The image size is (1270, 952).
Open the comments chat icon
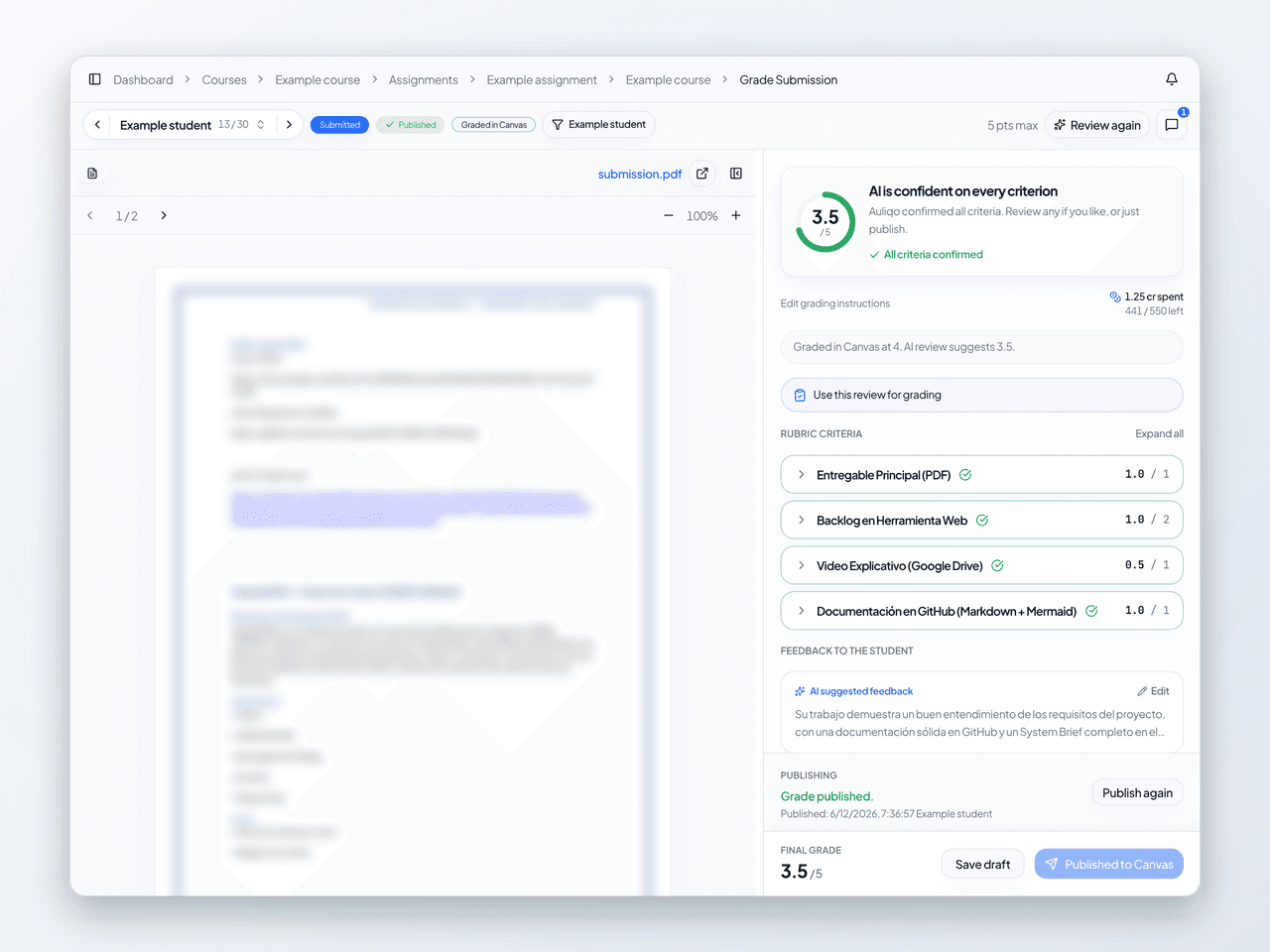pos(1172,125)
